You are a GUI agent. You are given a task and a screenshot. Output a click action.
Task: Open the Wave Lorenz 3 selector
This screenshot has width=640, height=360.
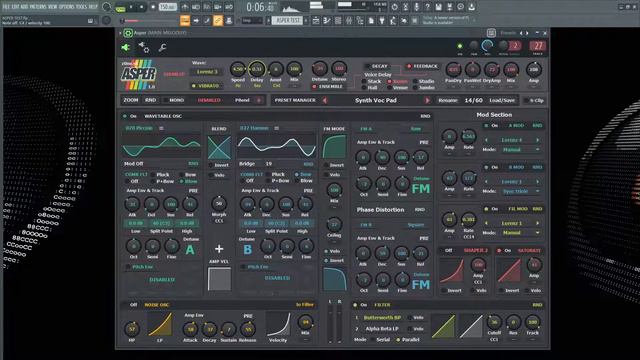(x=207, y=72)
